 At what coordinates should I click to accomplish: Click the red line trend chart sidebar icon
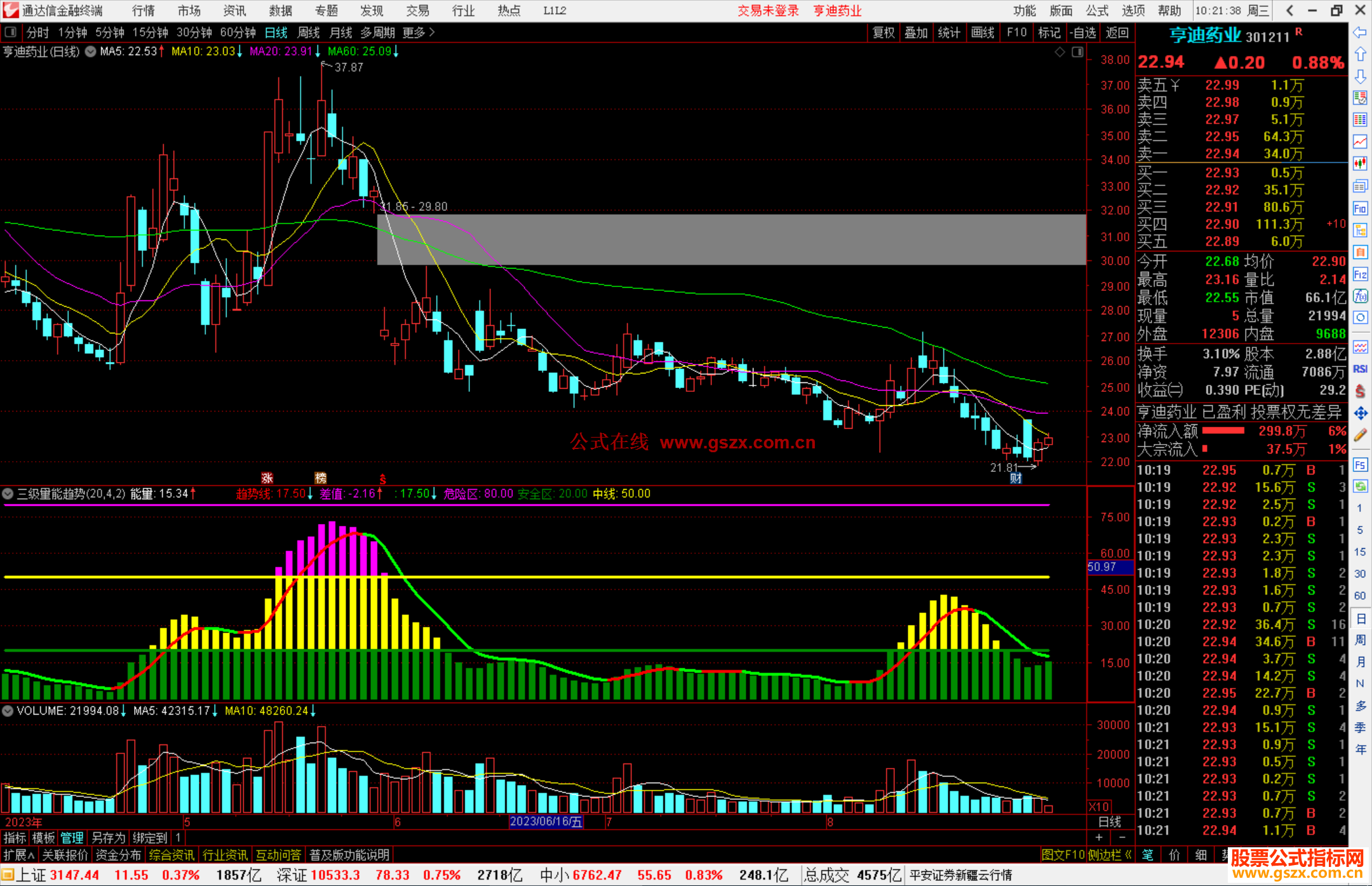1360,142
